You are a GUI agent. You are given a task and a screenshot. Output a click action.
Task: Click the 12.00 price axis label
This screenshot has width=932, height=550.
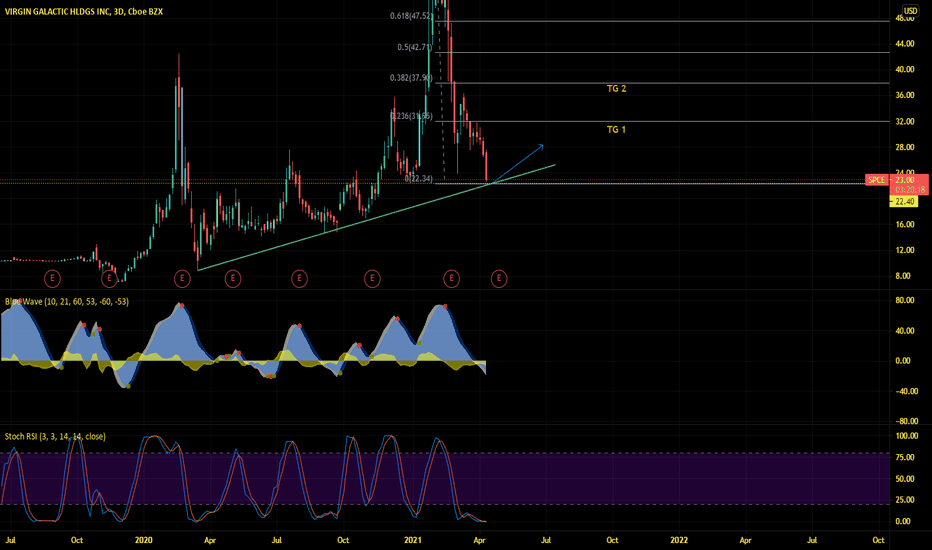[x=905, y=250]
